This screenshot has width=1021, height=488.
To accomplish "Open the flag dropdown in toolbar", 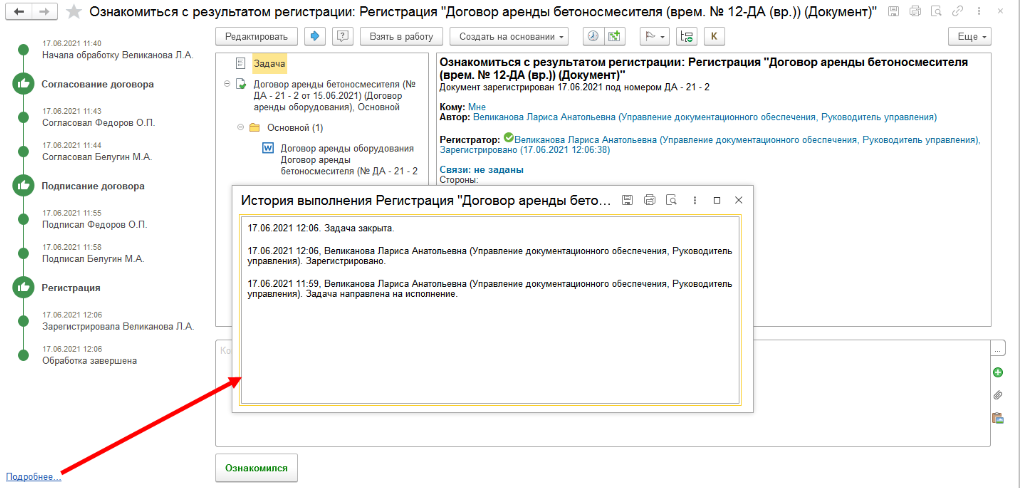I will coord(654,36).
